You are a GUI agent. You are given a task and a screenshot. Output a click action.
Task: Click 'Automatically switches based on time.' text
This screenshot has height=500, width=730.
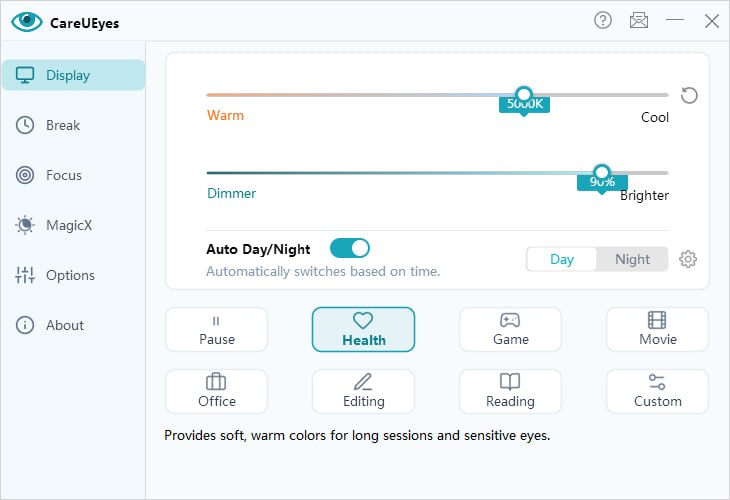(323, 271)
